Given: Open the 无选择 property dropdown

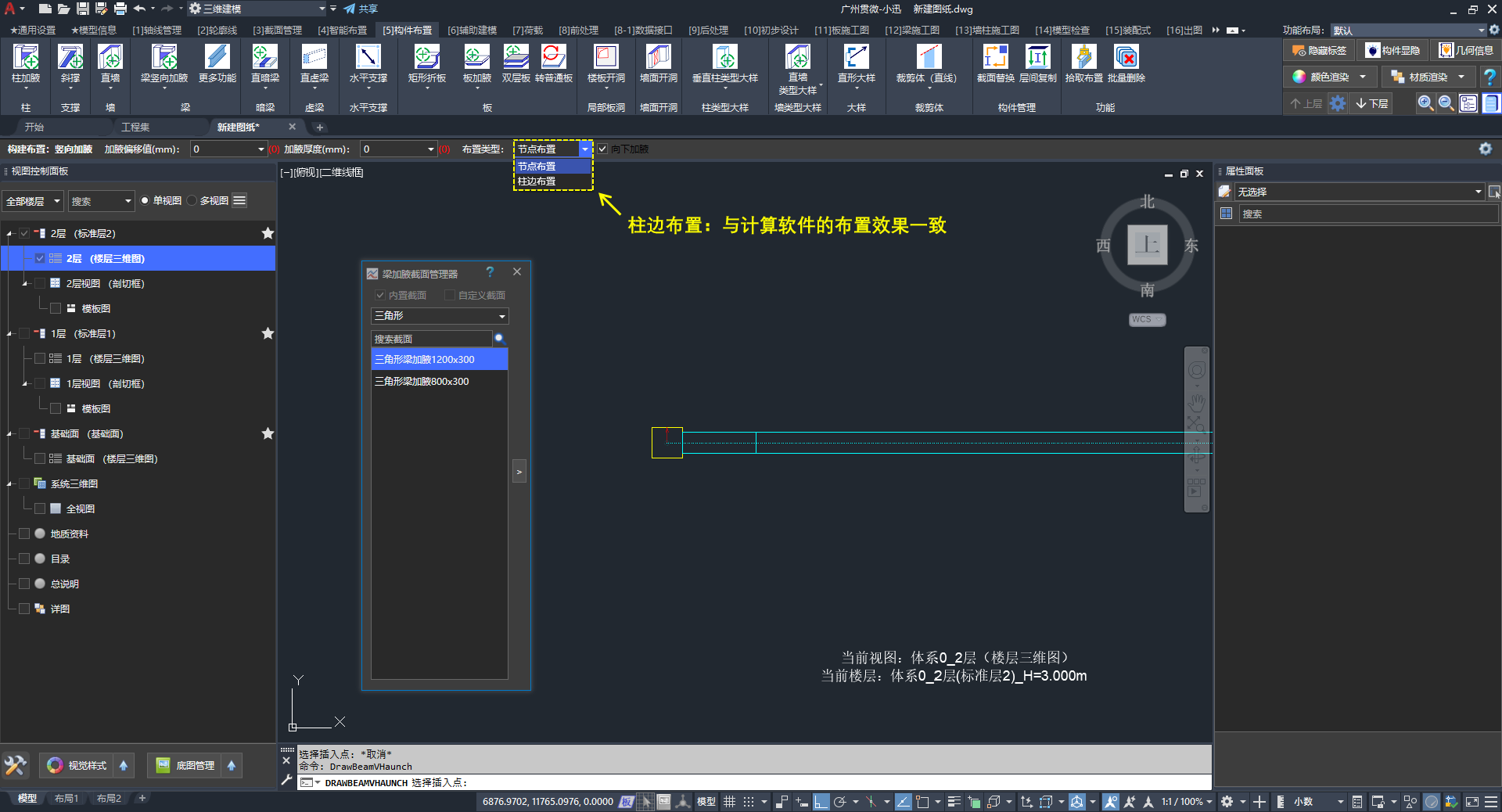Looking at the screenshot, I should (1360, 192).
